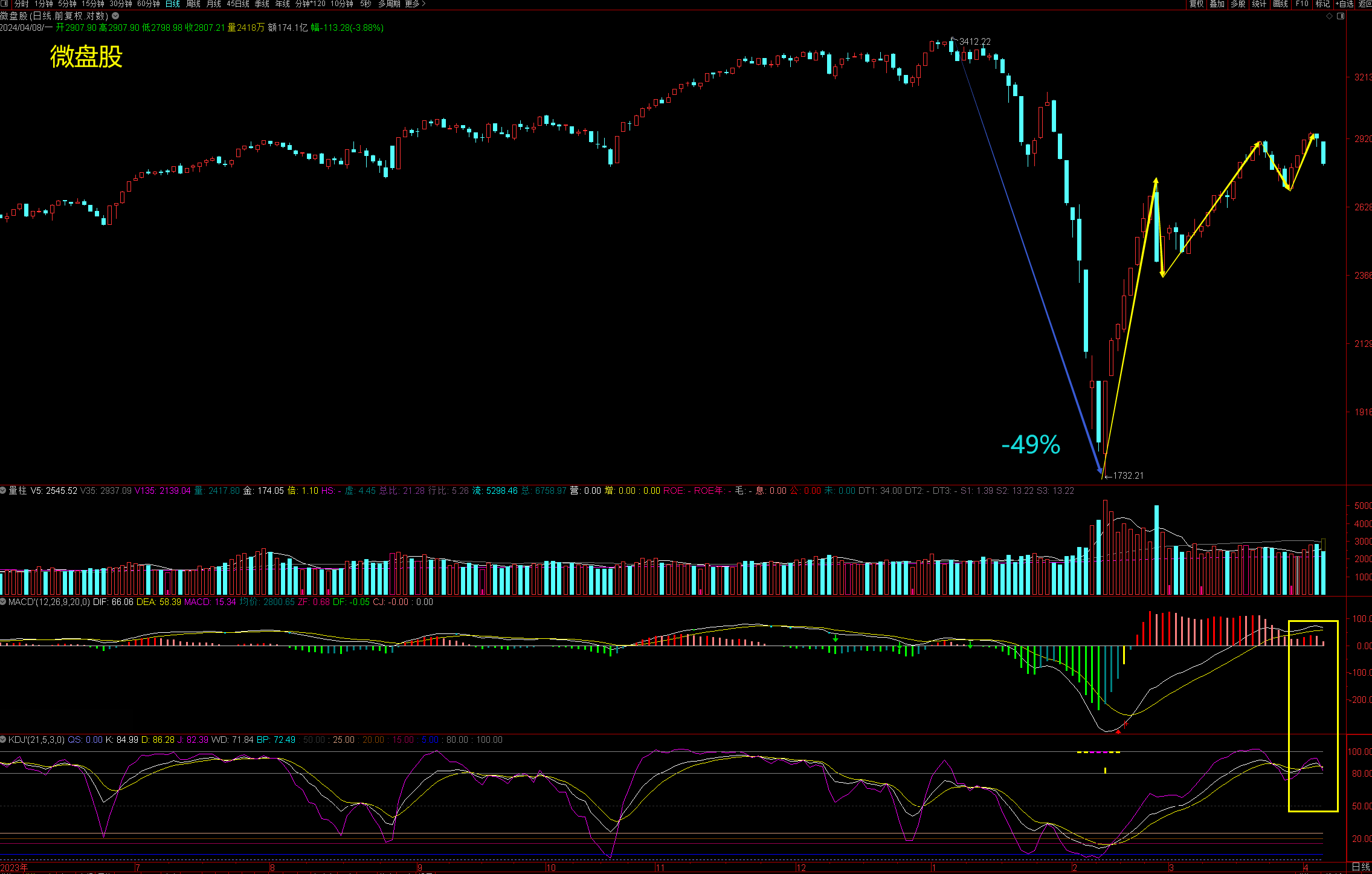
Task: Open the 复权 adjustment menu
Action: [x=1197, y=4]
